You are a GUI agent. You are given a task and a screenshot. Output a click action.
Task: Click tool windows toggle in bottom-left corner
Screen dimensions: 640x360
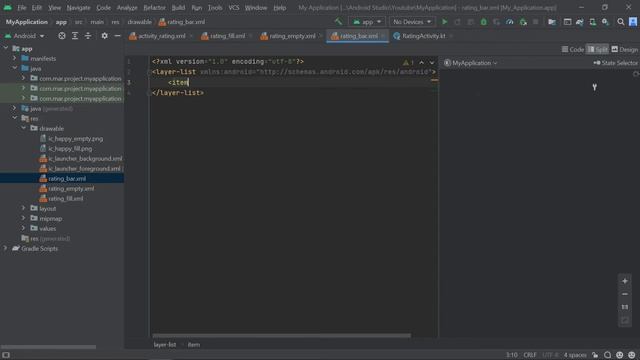click(6, 355)
